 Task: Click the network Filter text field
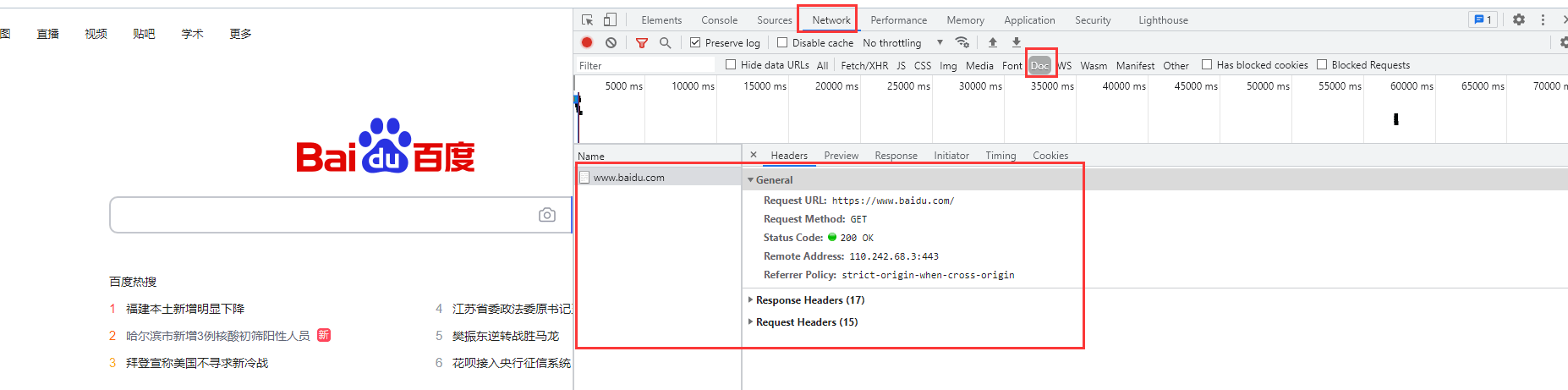tap(645, 65)
